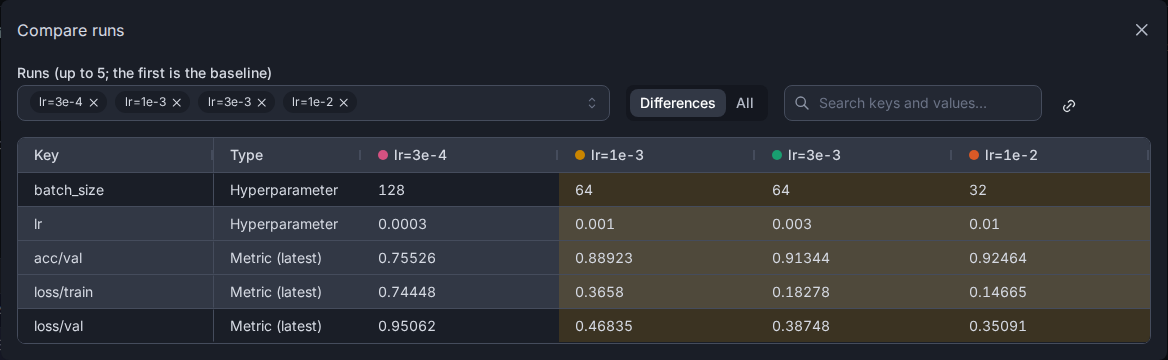The image size is (1168, 360).
Task: Click the lr=3e-4 chip label
Action: (60, 103)
